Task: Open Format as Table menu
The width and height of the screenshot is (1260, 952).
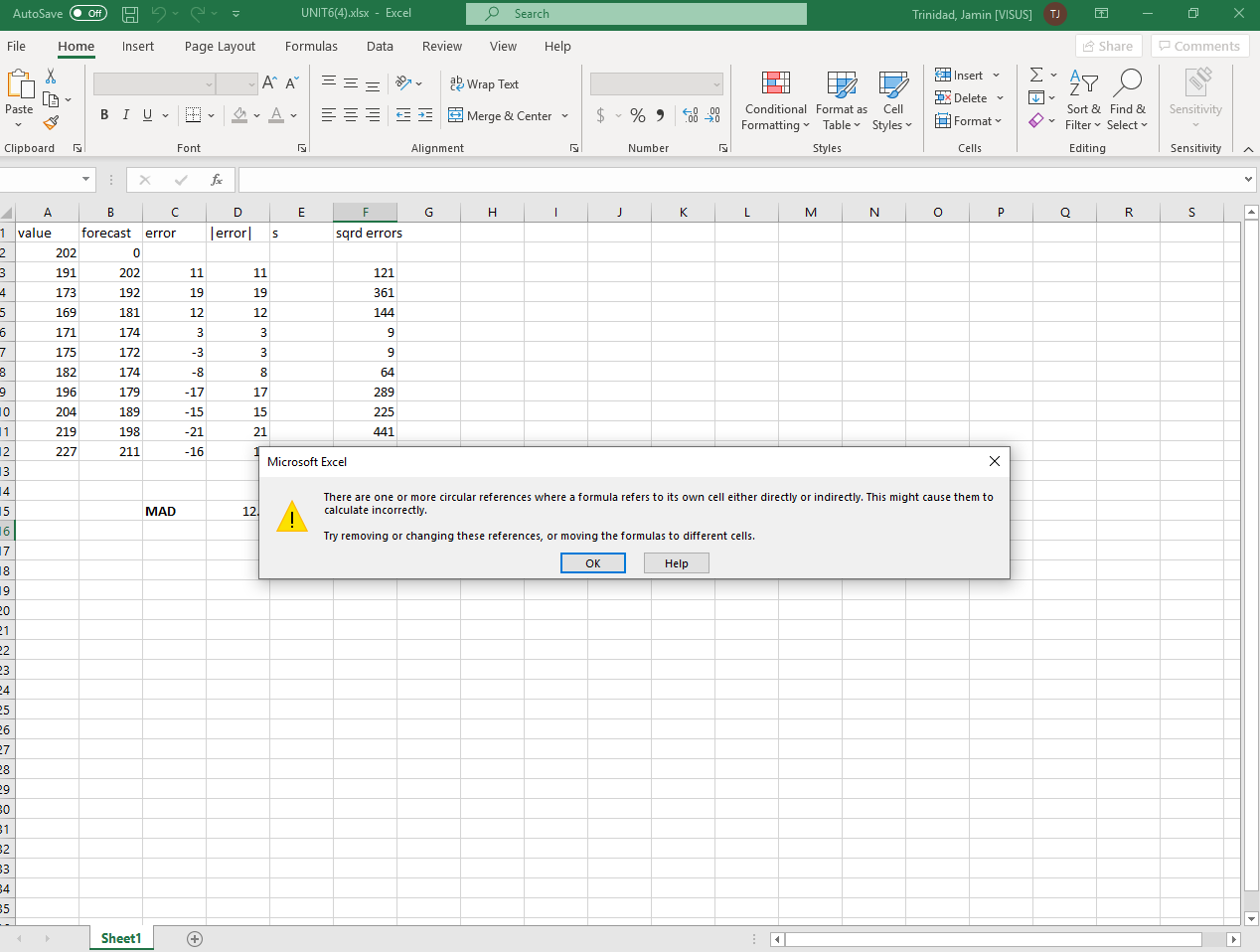Action: pos(842,99)
